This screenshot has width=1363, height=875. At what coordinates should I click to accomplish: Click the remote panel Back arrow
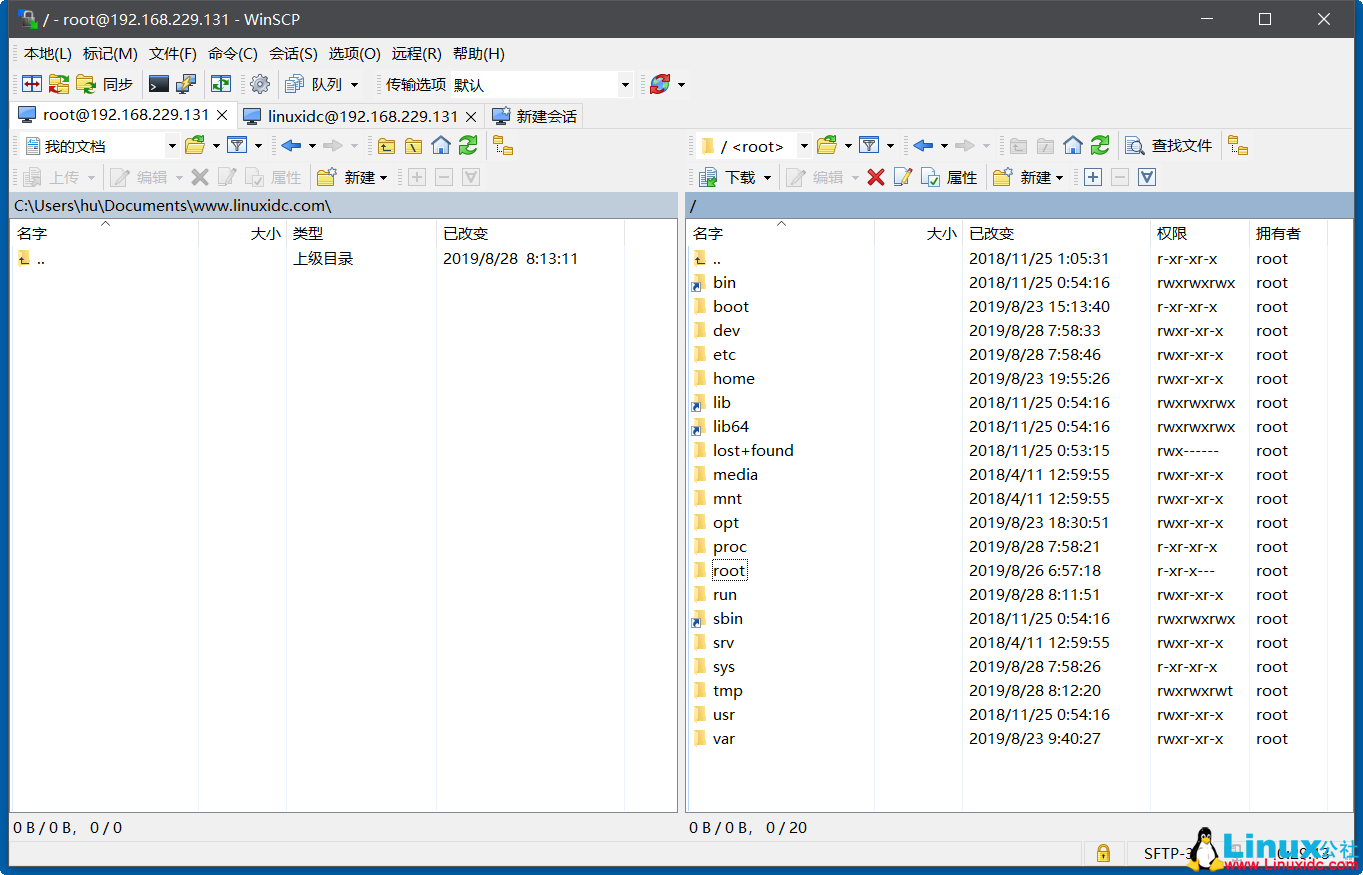point(923,145)
